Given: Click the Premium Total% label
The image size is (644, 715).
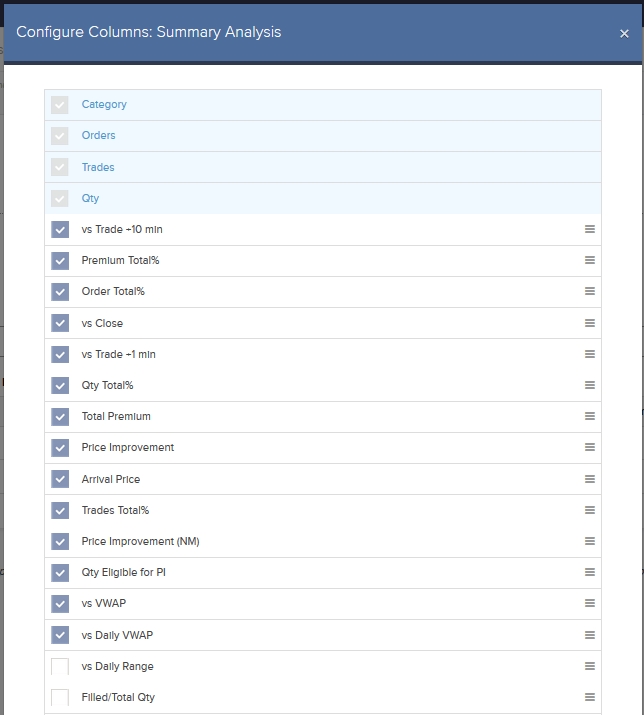Looking at the screenshot, I should coord(120,260).
